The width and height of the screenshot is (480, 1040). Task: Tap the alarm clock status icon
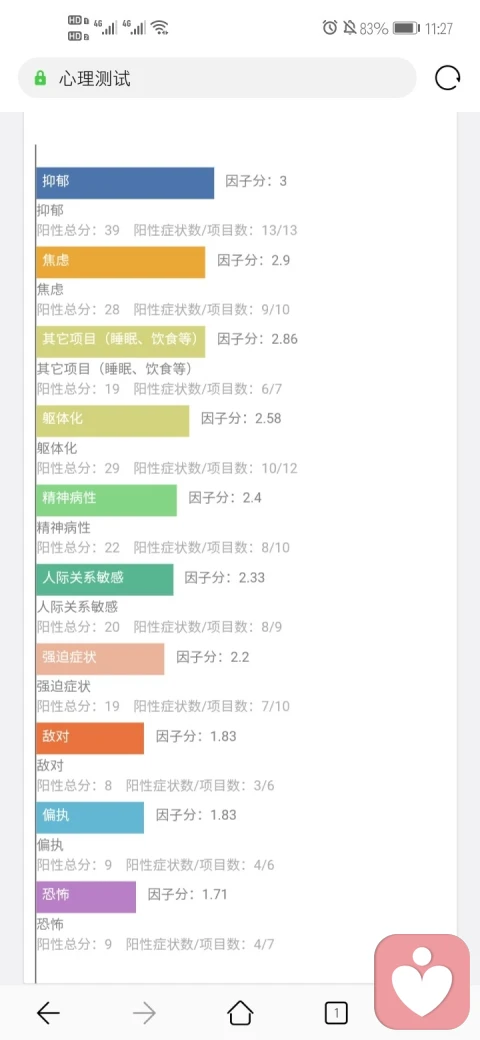pos(330,28)
